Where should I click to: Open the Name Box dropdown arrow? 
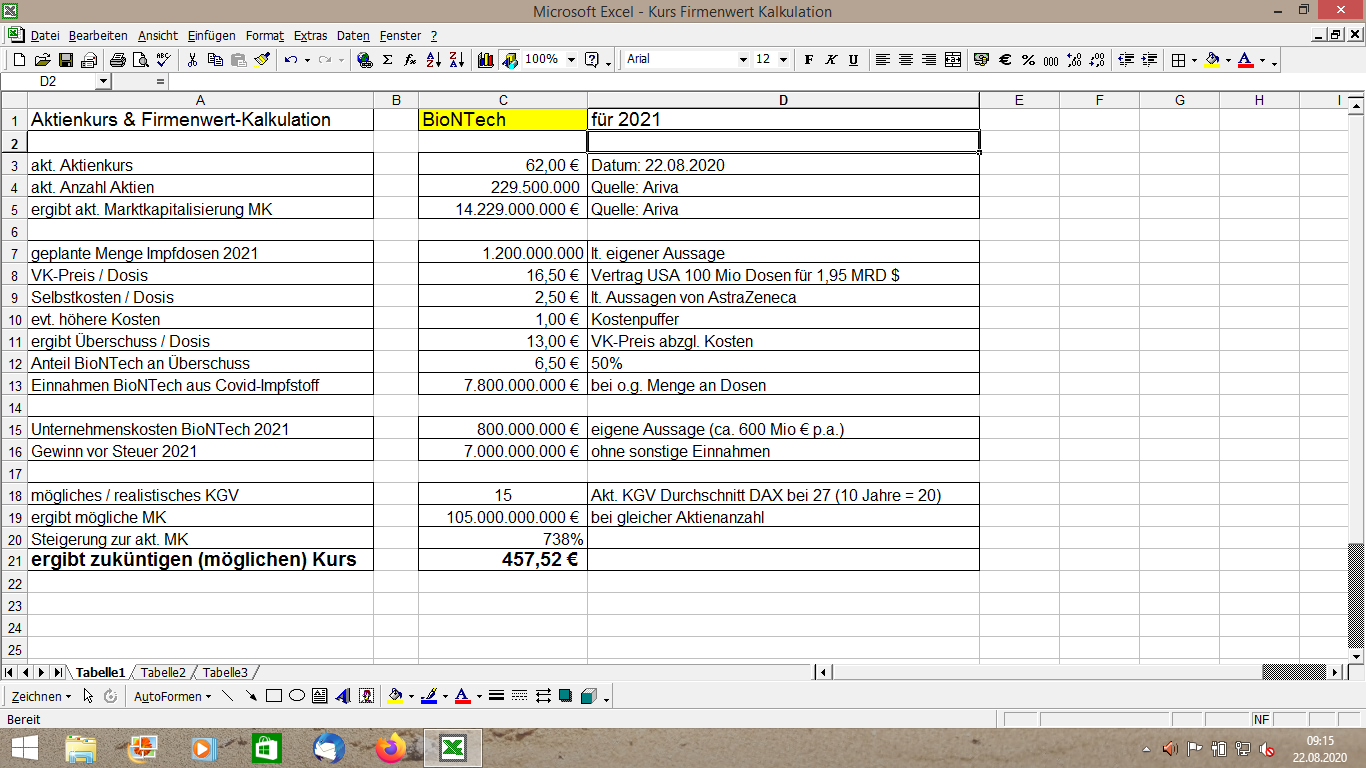point(104,81)
